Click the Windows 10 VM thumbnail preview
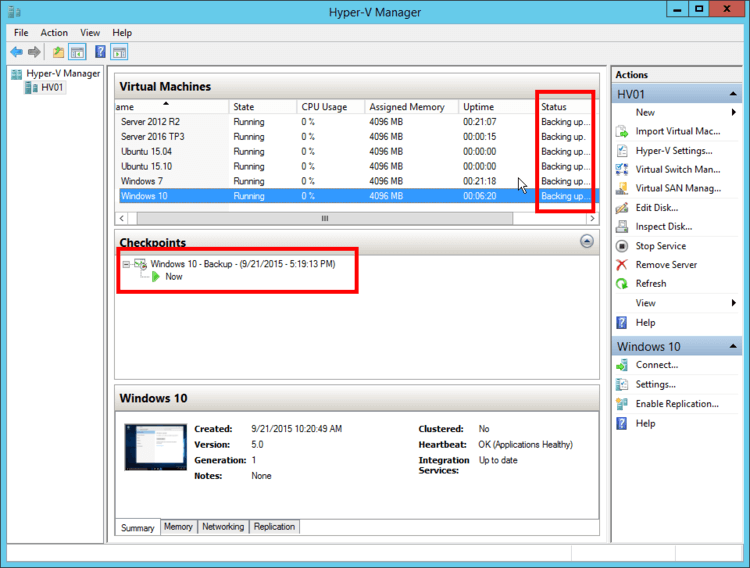750x568 pixels. [154, 447]
